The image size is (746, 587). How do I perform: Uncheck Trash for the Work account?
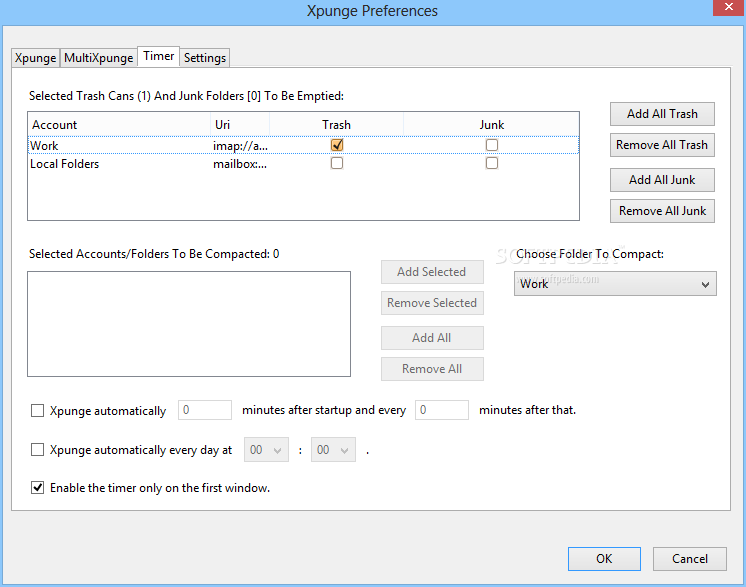[x=337, y=145]
